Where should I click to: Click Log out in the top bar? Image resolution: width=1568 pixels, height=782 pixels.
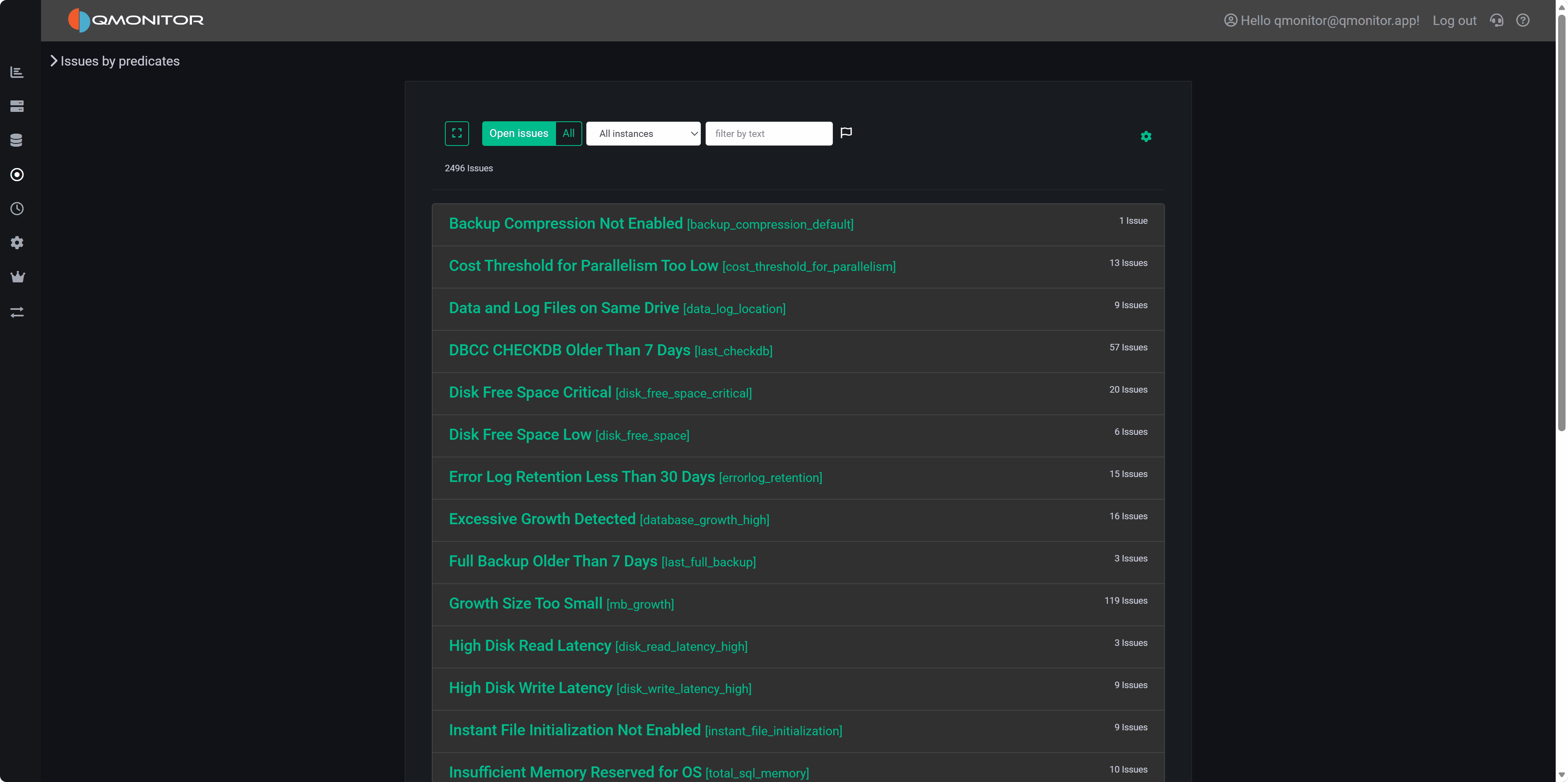[x=1454, y=20]
